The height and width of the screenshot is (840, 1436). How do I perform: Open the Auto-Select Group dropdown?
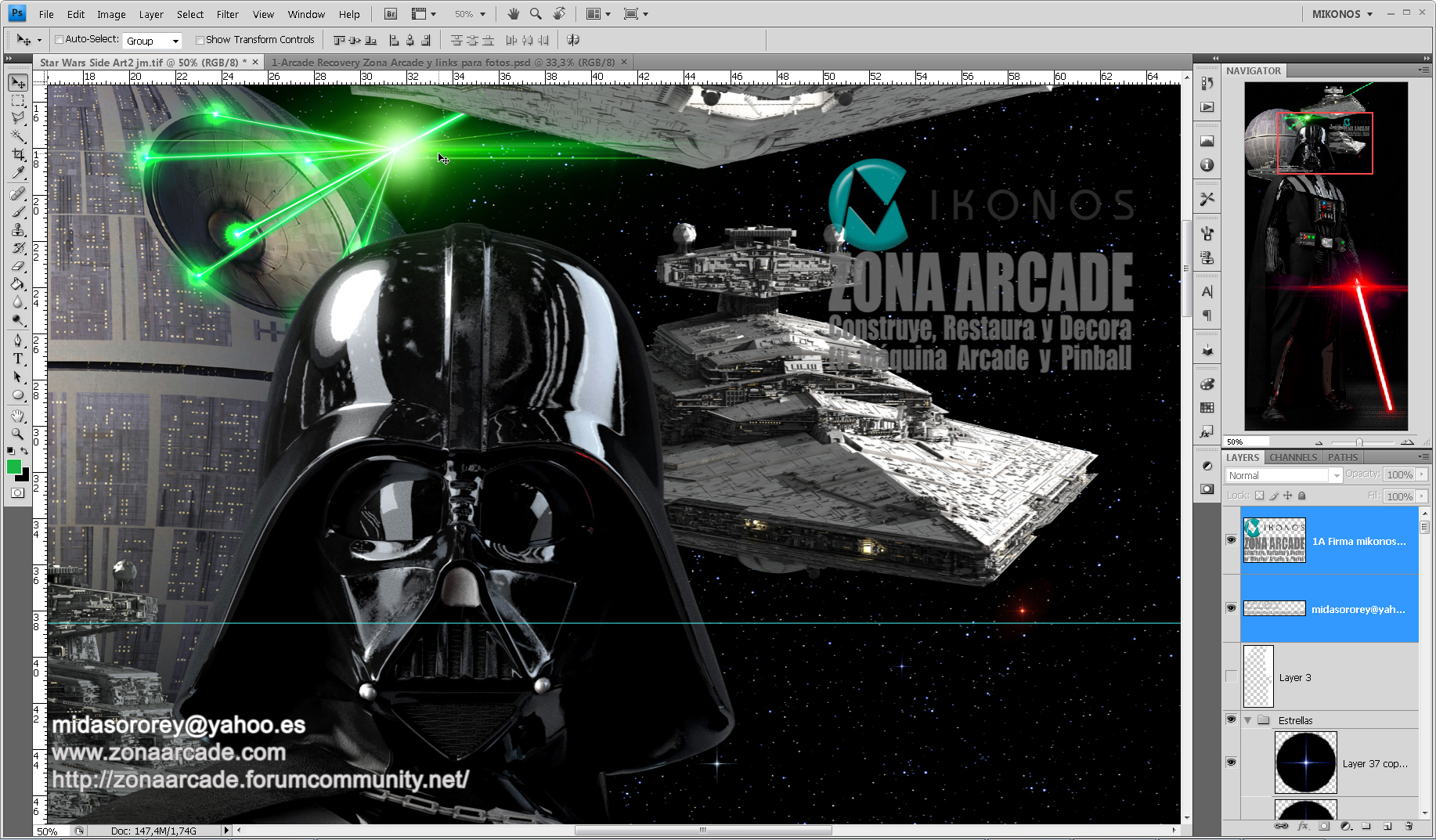coord(153,41)
